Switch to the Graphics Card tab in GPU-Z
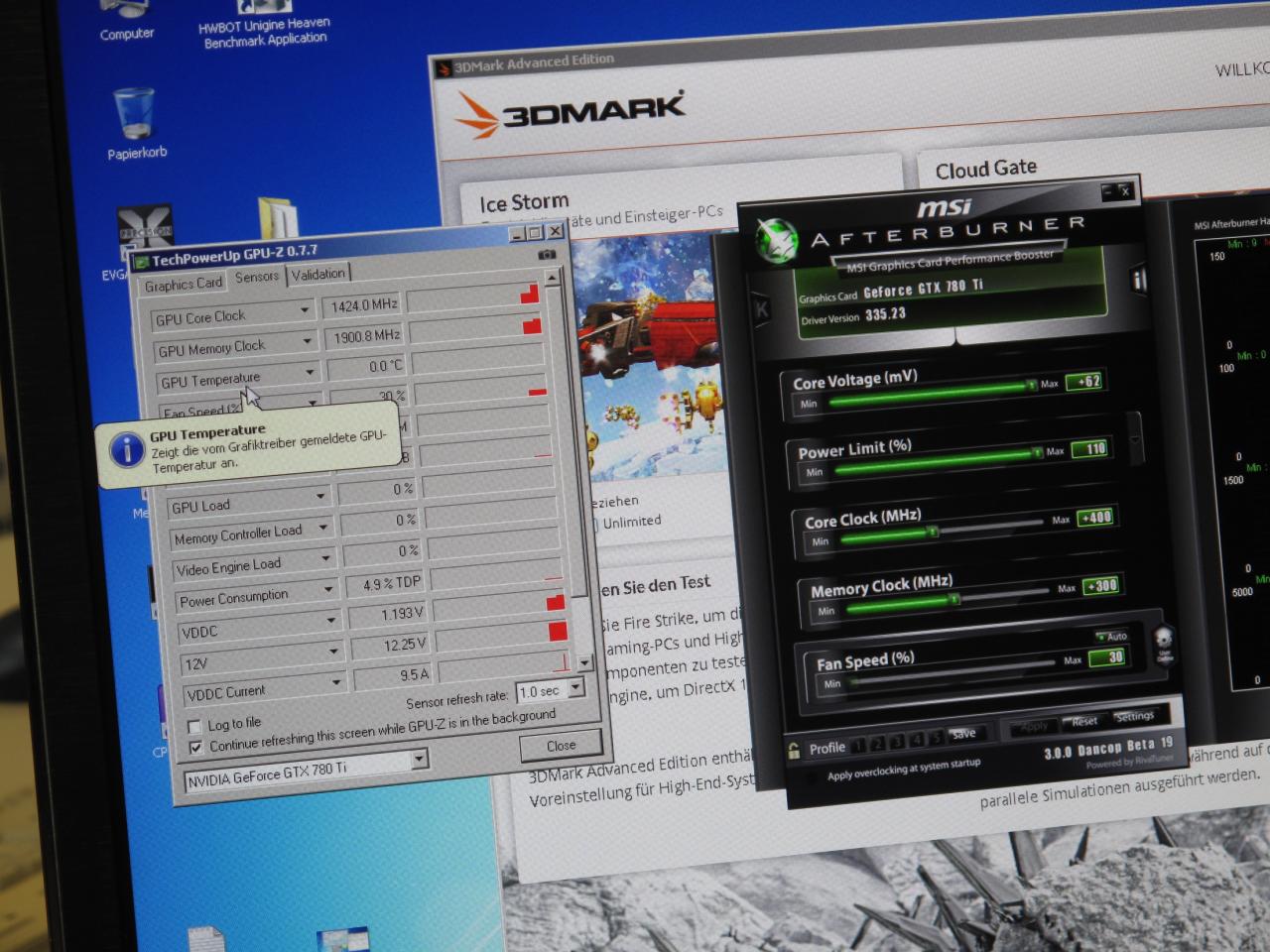This screenshot has width=1270, height=952. point(184,284)
